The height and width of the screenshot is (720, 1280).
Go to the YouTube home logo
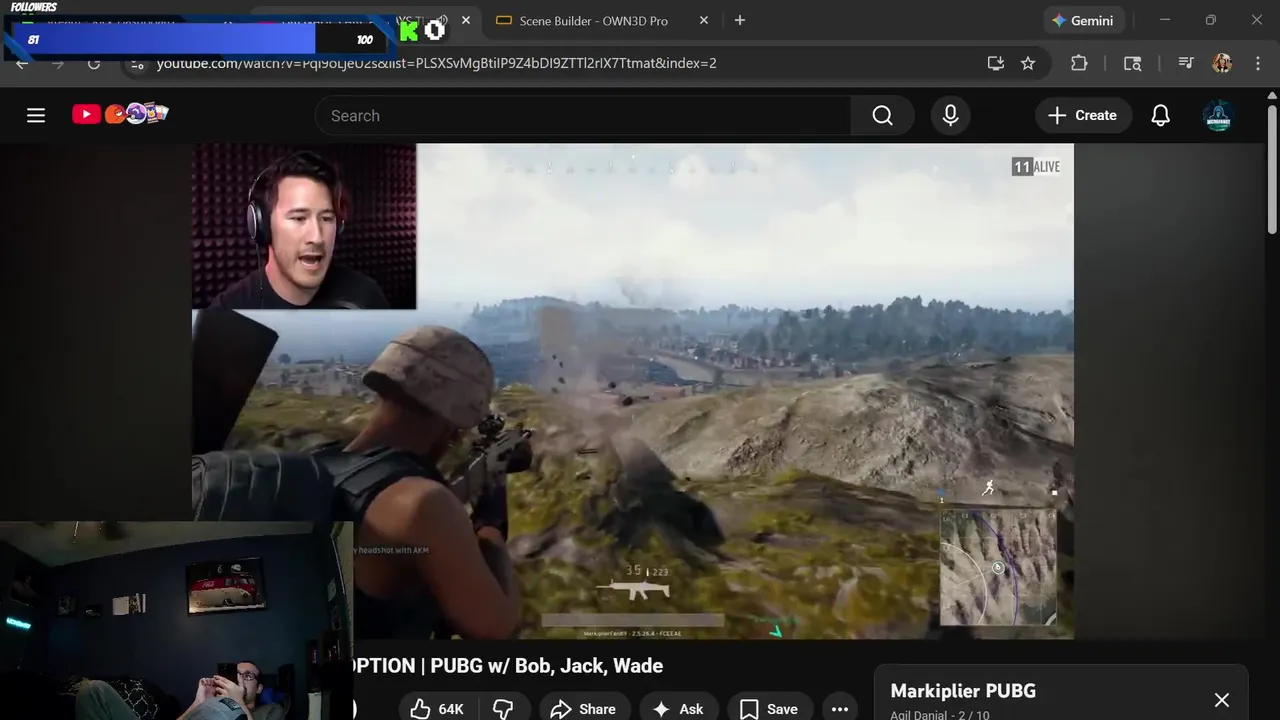(120, 114)
